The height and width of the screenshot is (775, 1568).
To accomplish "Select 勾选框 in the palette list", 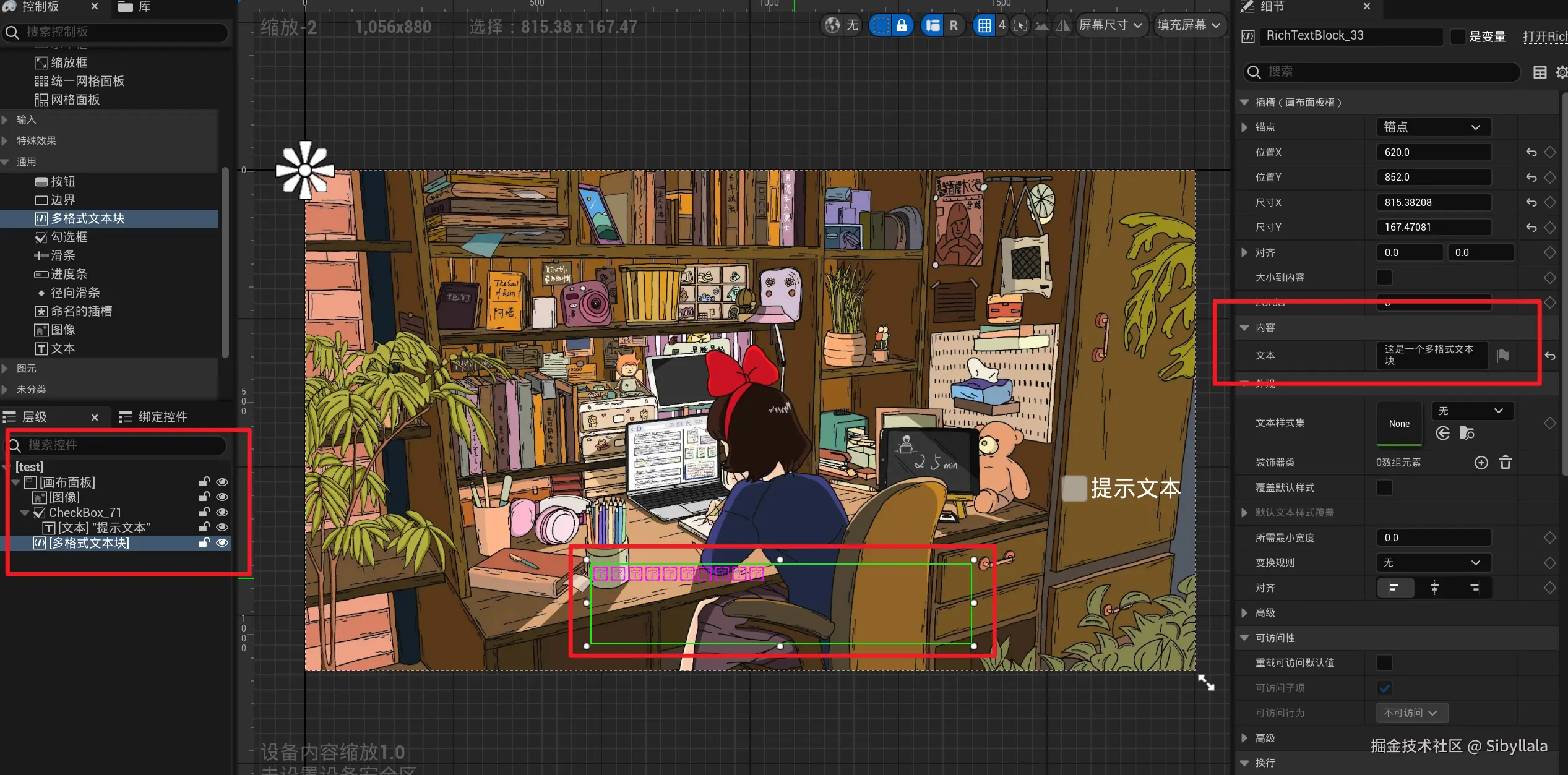I will tap(69, 237).
